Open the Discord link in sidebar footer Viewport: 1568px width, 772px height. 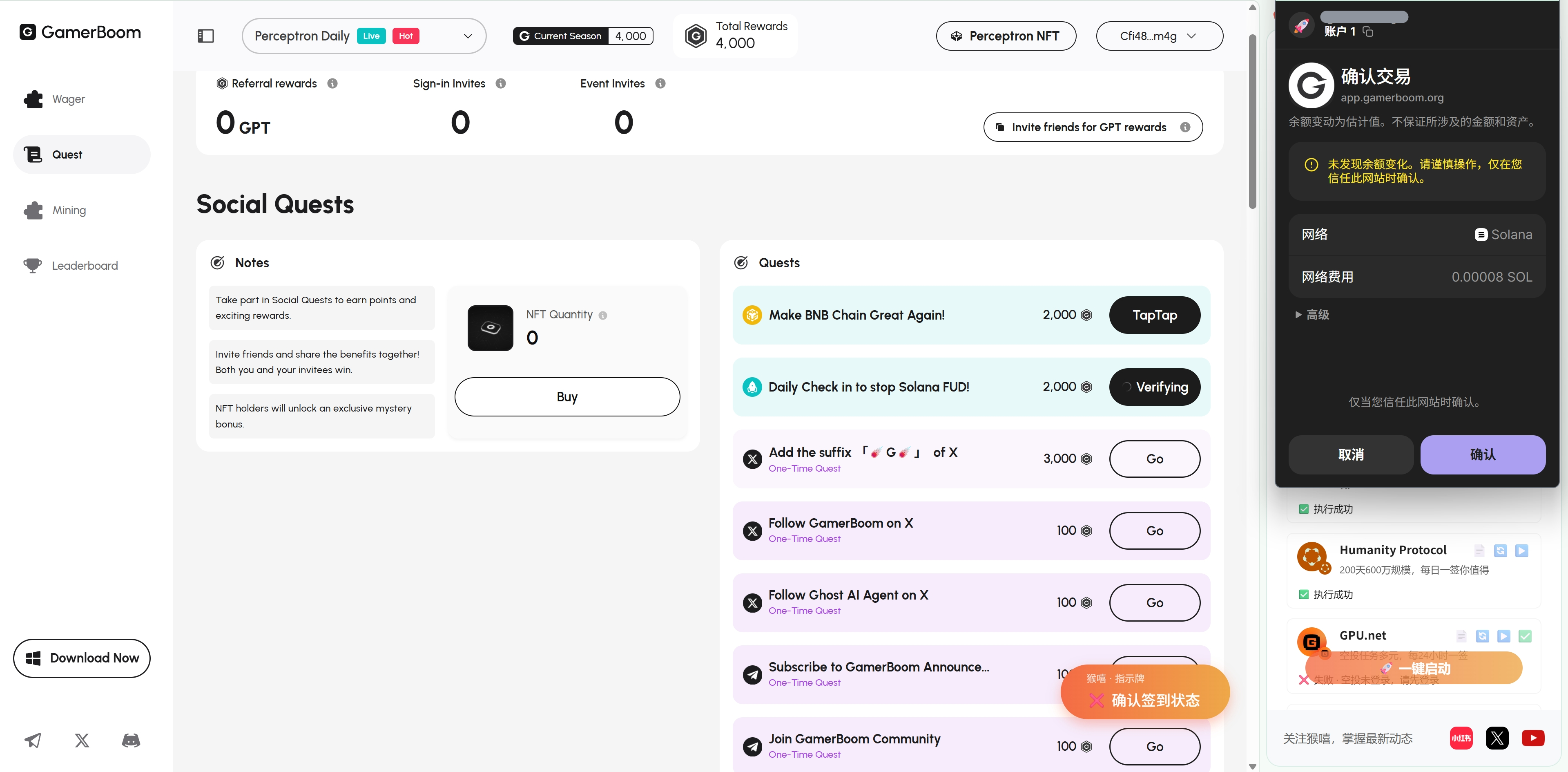131,741
